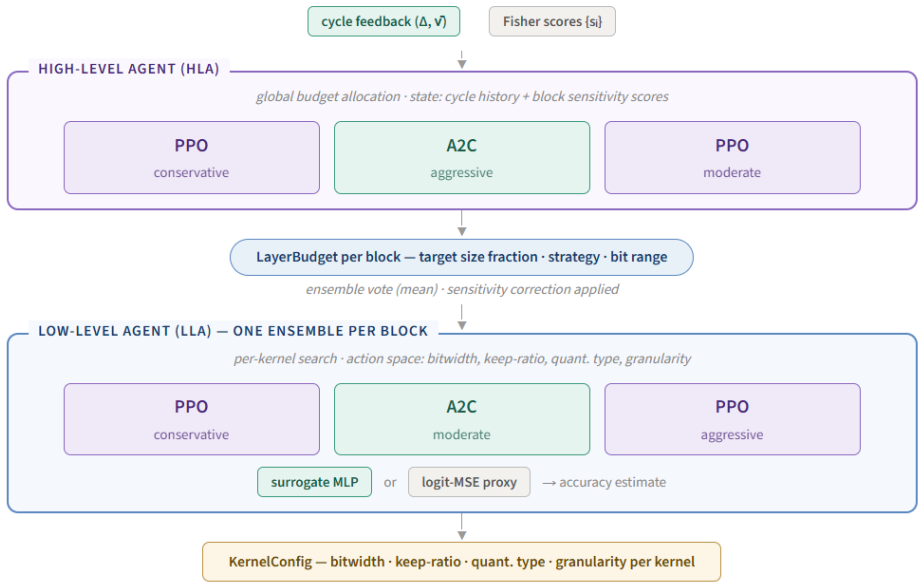Viewport: 924px width, 588px height.
Task: Click the HLA PPO moderate block
Action: coord(732,158)
